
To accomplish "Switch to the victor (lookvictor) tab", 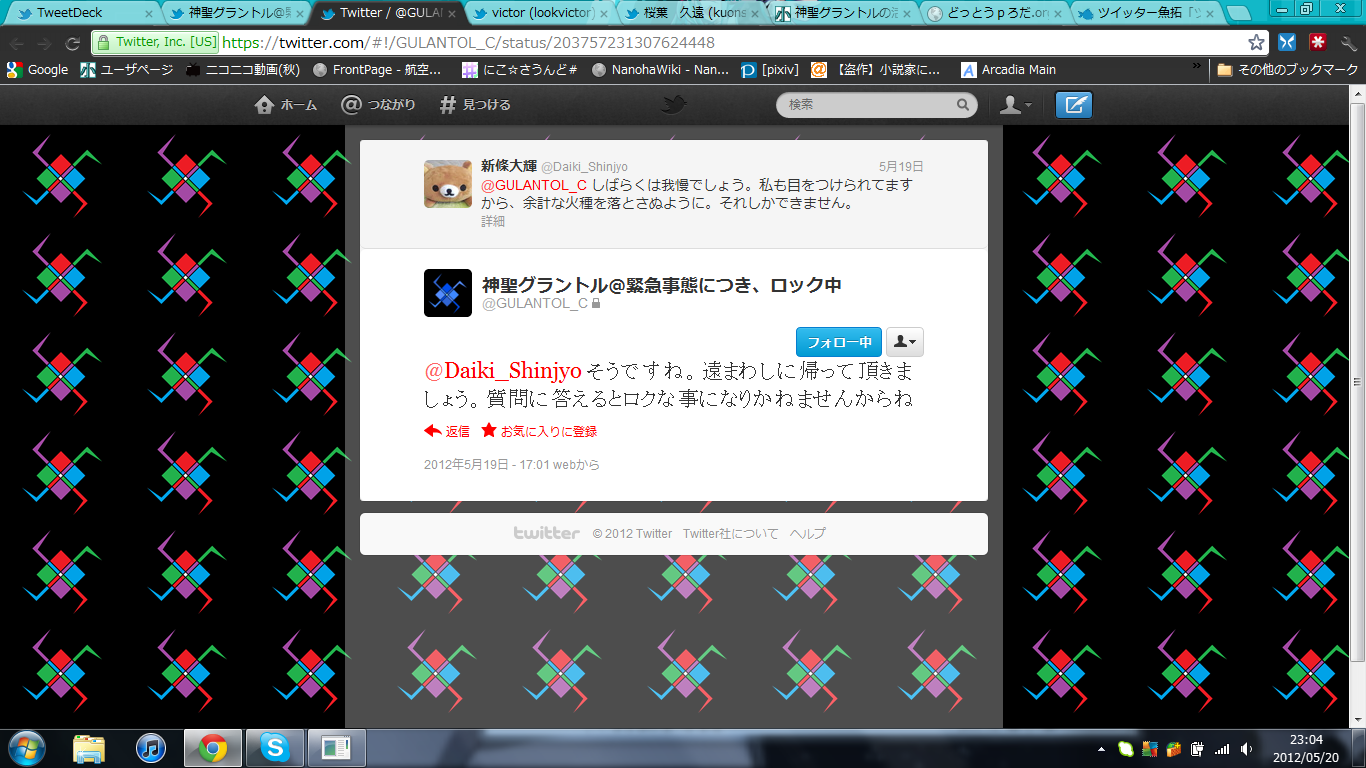I will click(542, 13).
